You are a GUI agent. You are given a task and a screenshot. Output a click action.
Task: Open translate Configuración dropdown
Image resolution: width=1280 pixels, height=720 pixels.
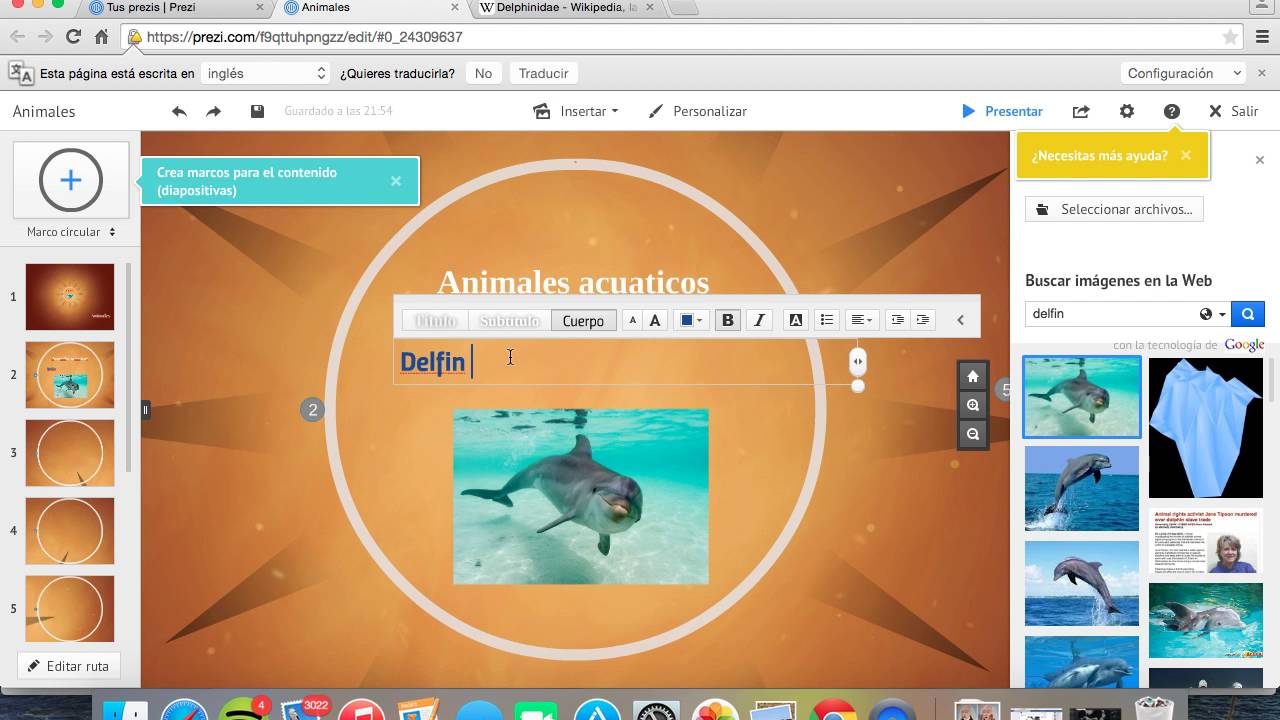point(1184,73)
